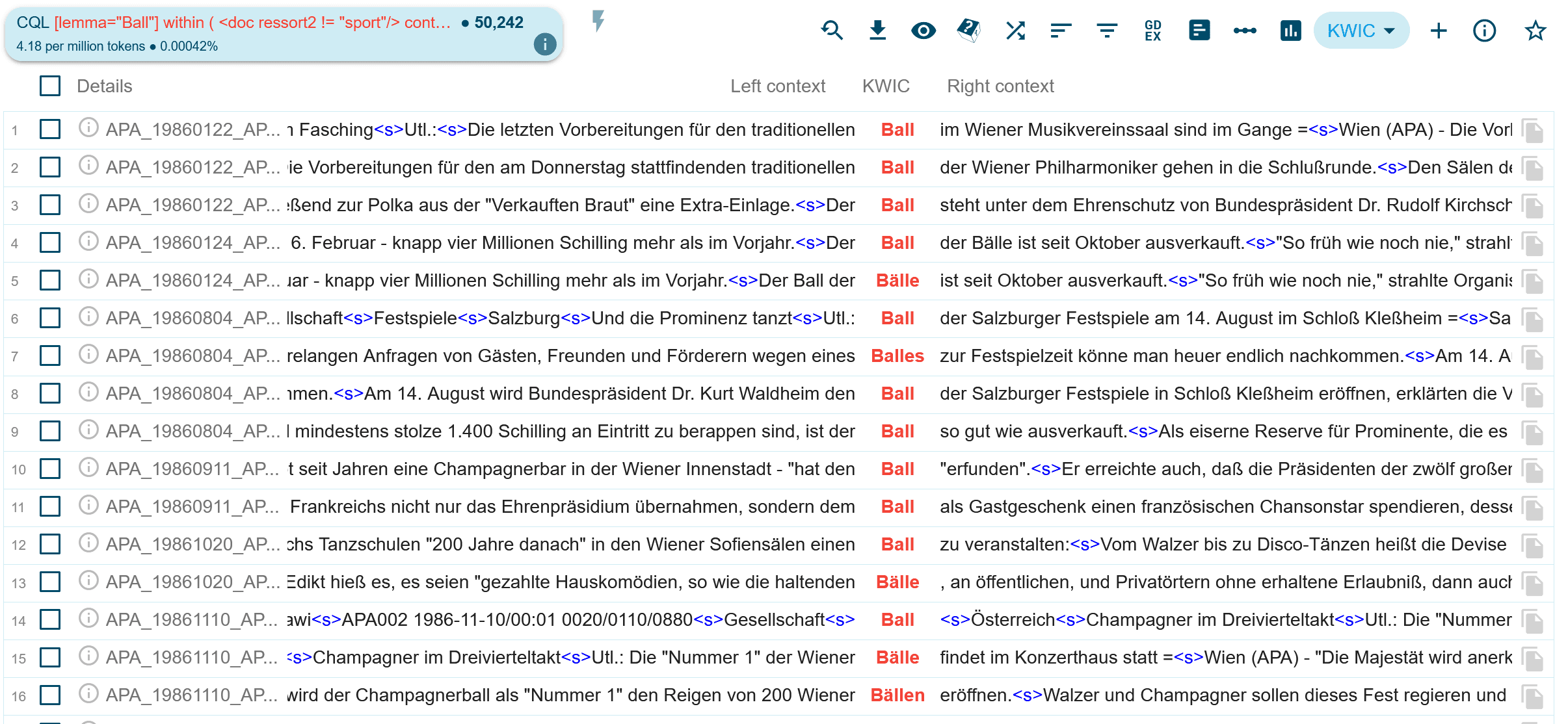The height and width of the screenshot is (724, 1568).
Task: Select the checkbox for line 7
Action: (50, 356)
